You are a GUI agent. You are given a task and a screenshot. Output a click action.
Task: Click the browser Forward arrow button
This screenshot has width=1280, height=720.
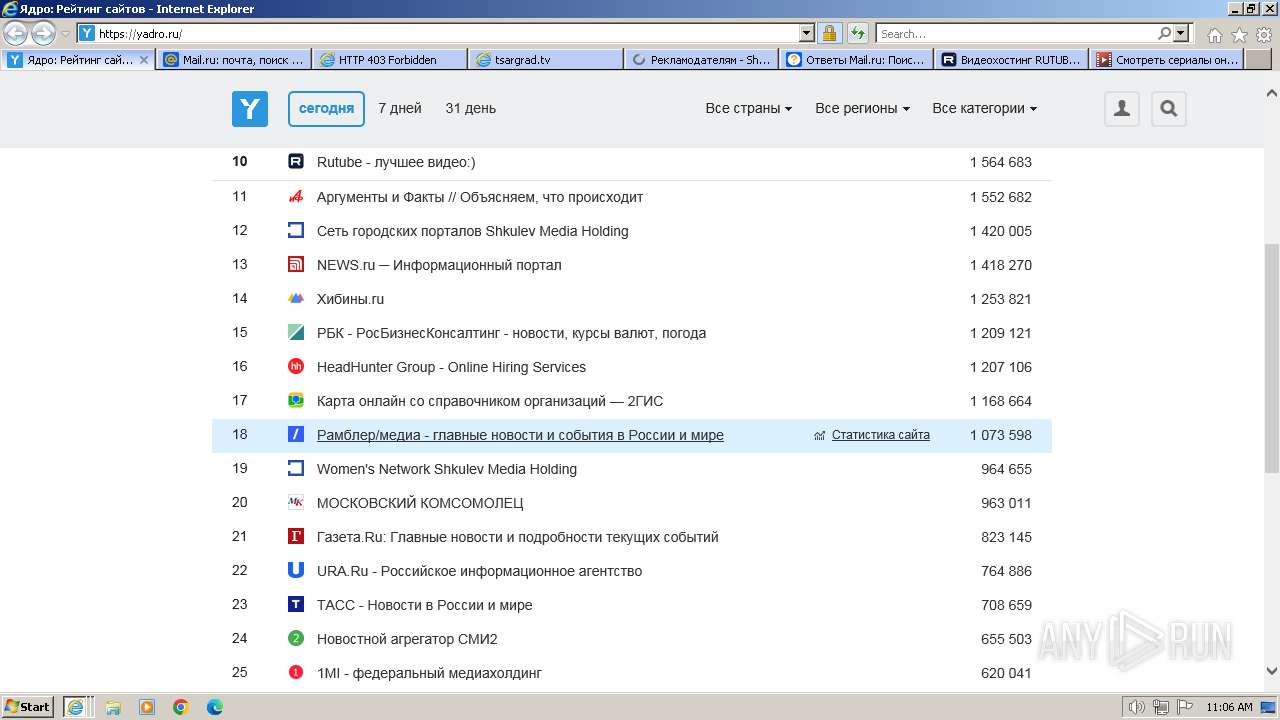43,33
